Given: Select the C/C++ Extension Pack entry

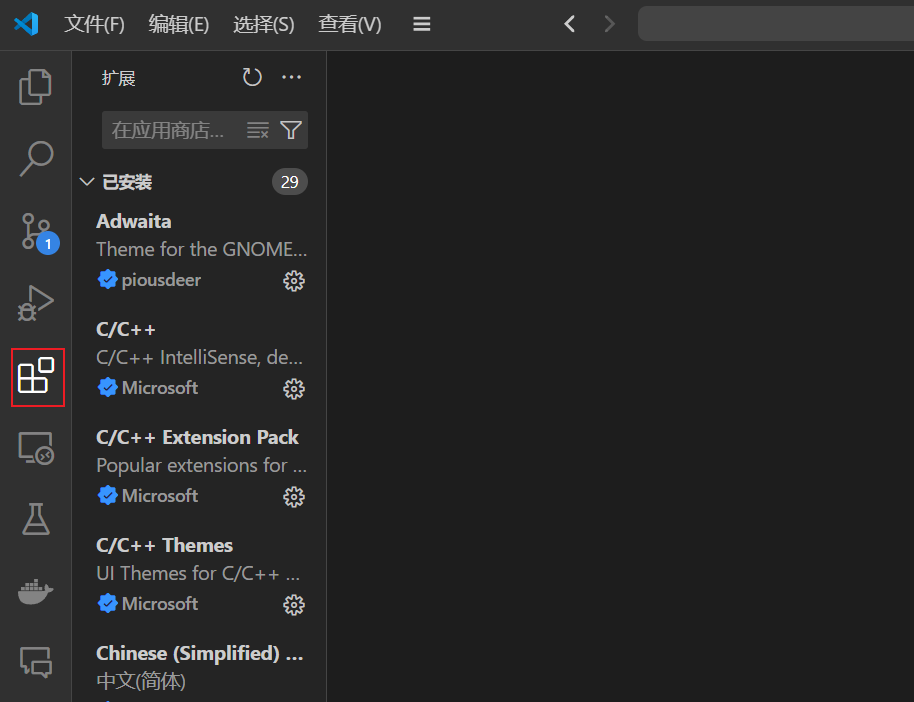Looking at the screenshot, I should tap(199, 466).
